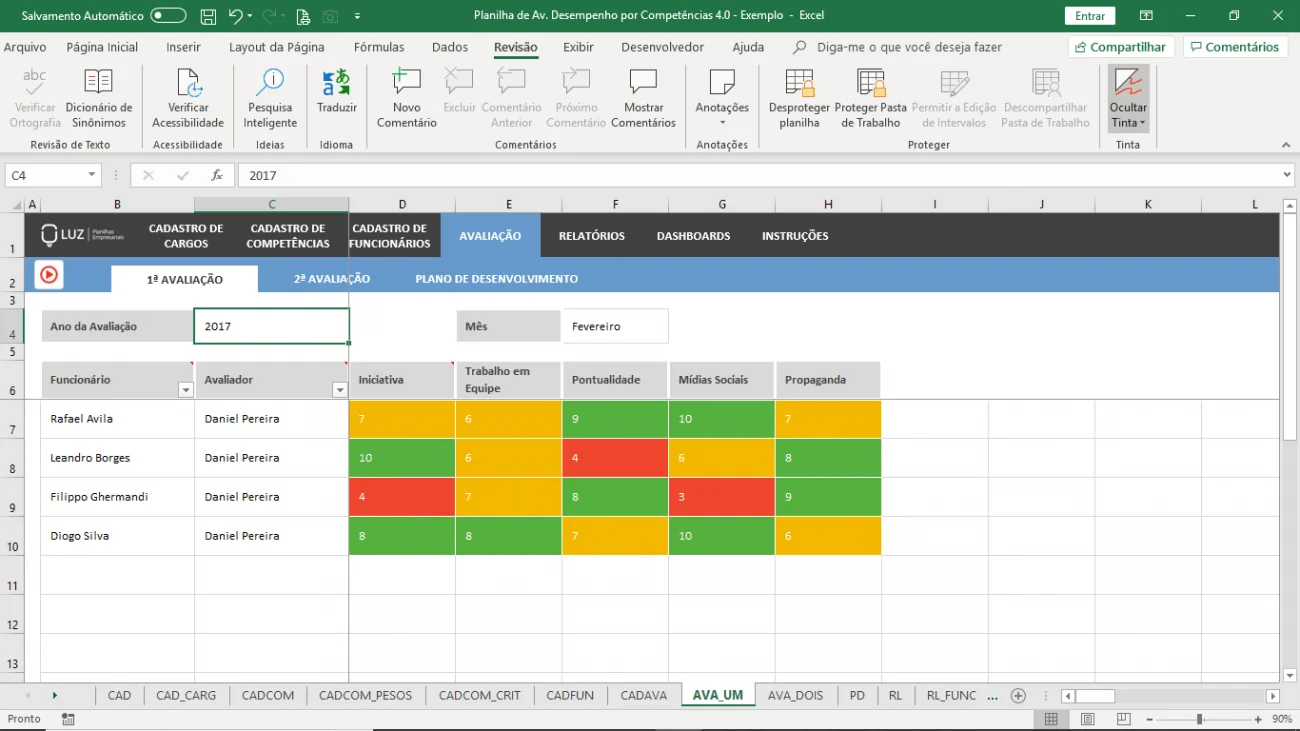Switch to Page Break Preview icon

coord(1123,719)
